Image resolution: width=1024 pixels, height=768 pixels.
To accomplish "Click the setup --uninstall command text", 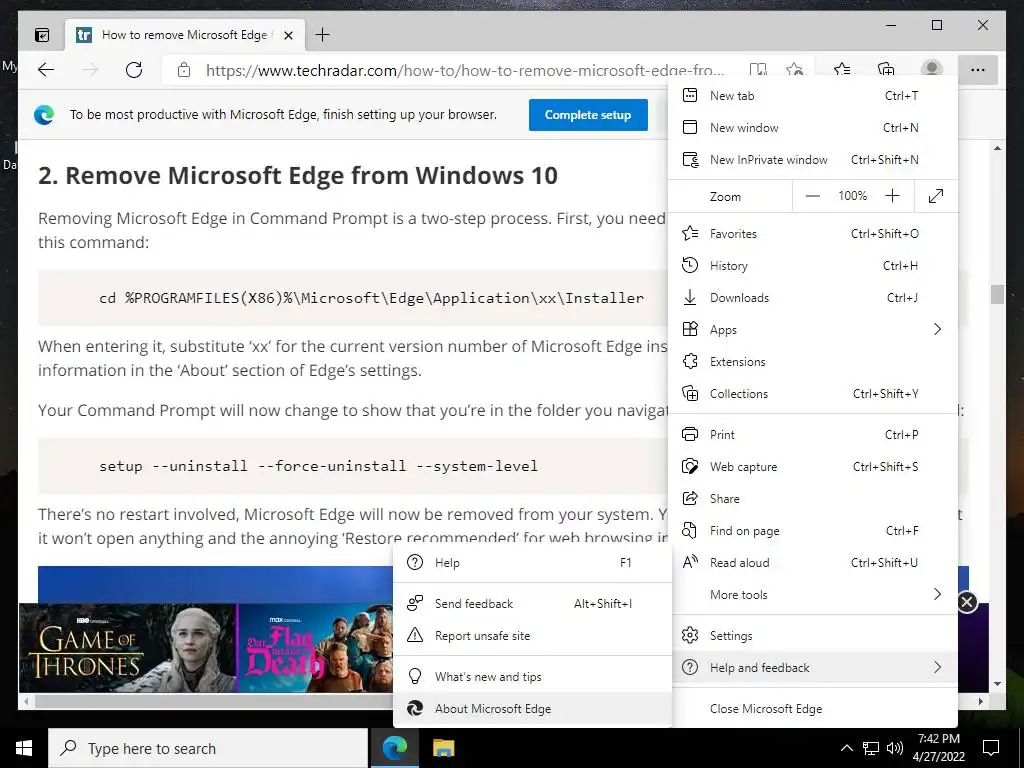I will [319, 466].
